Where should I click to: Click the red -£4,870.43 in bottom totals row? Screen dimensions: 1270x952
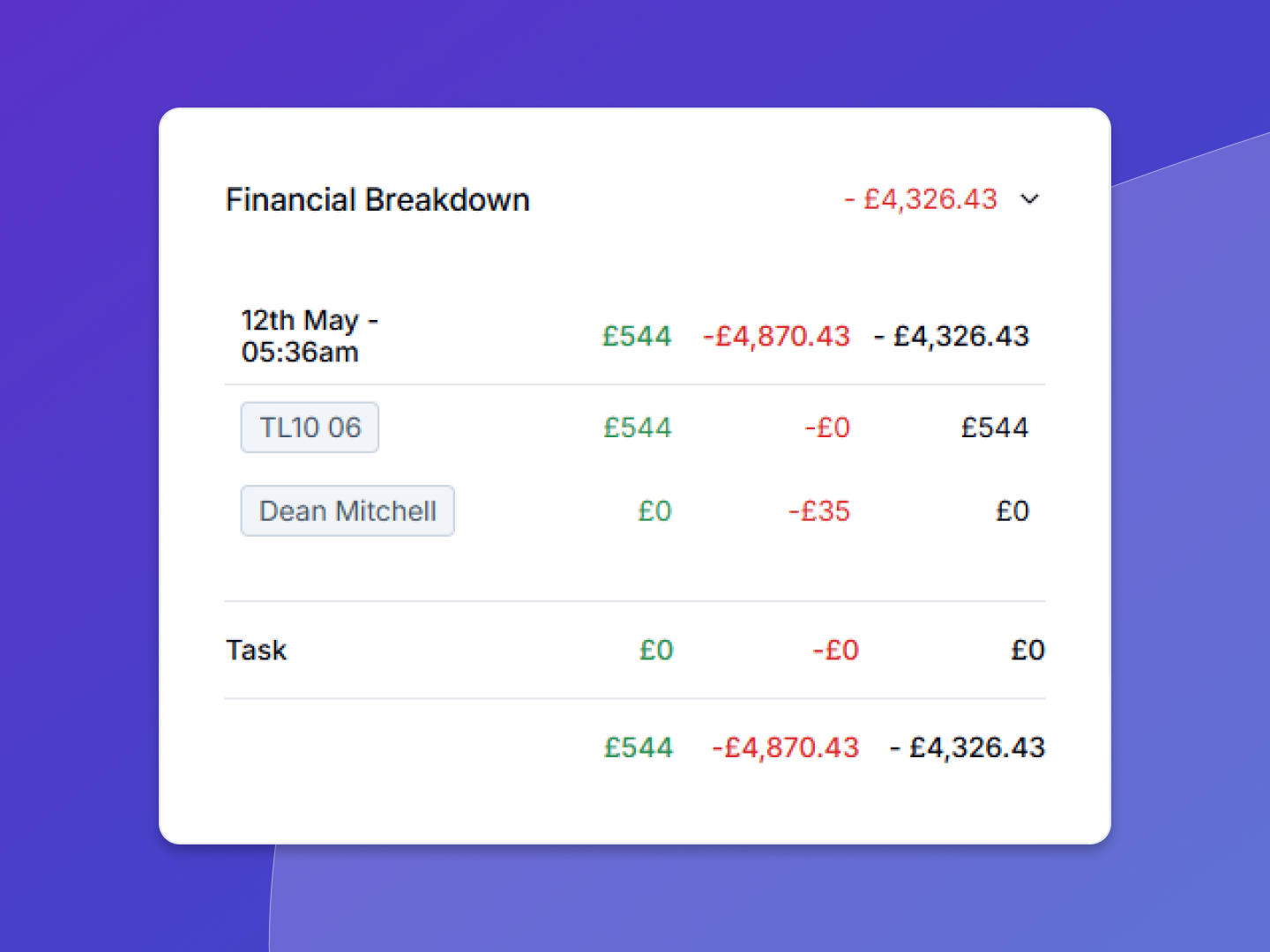coord(785,747)
